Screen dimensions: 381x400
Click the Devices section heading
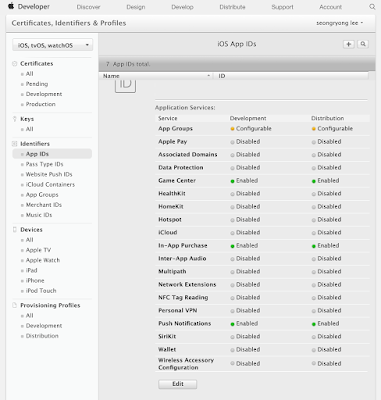pos(31,229)
